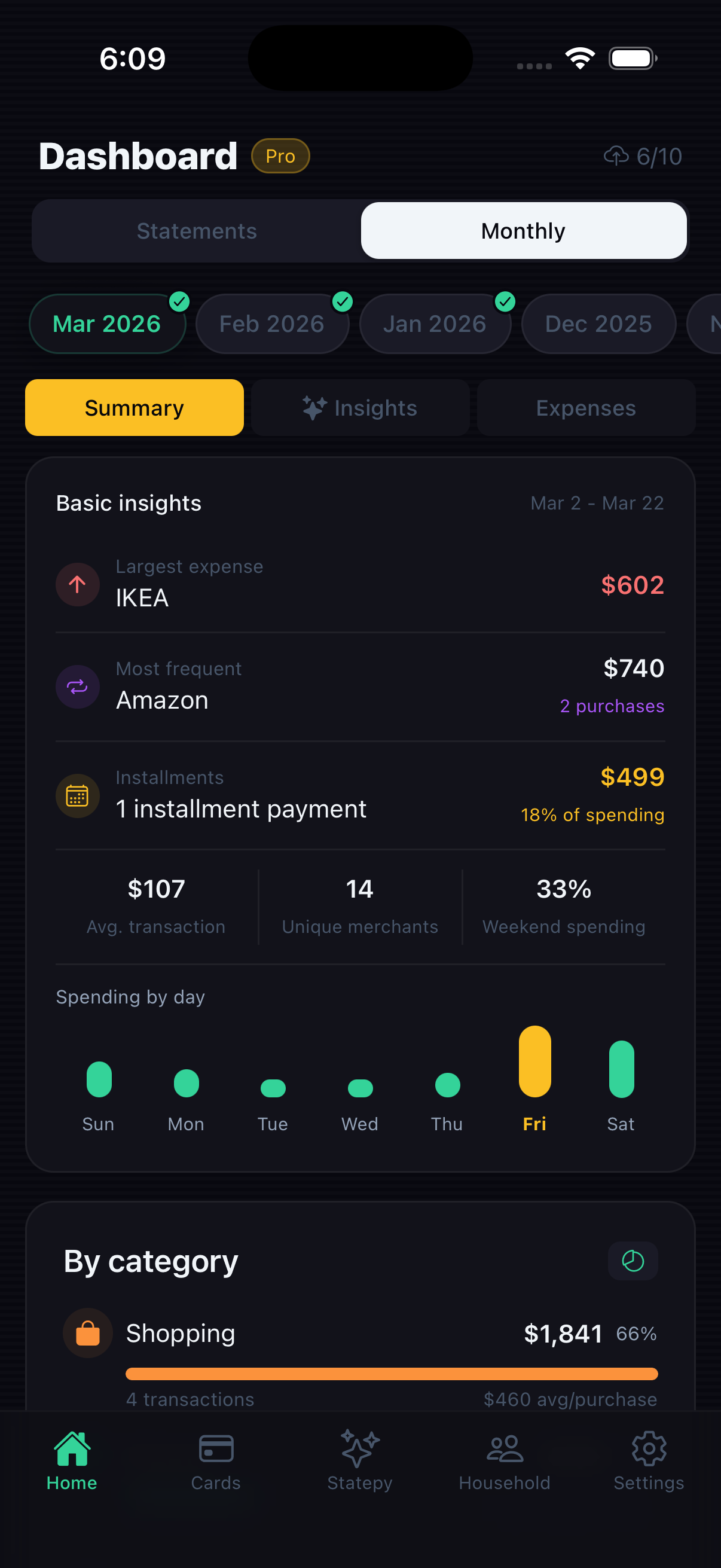
Task: Tap the yellow Fri spending bar
Action: coord(534,1061)
